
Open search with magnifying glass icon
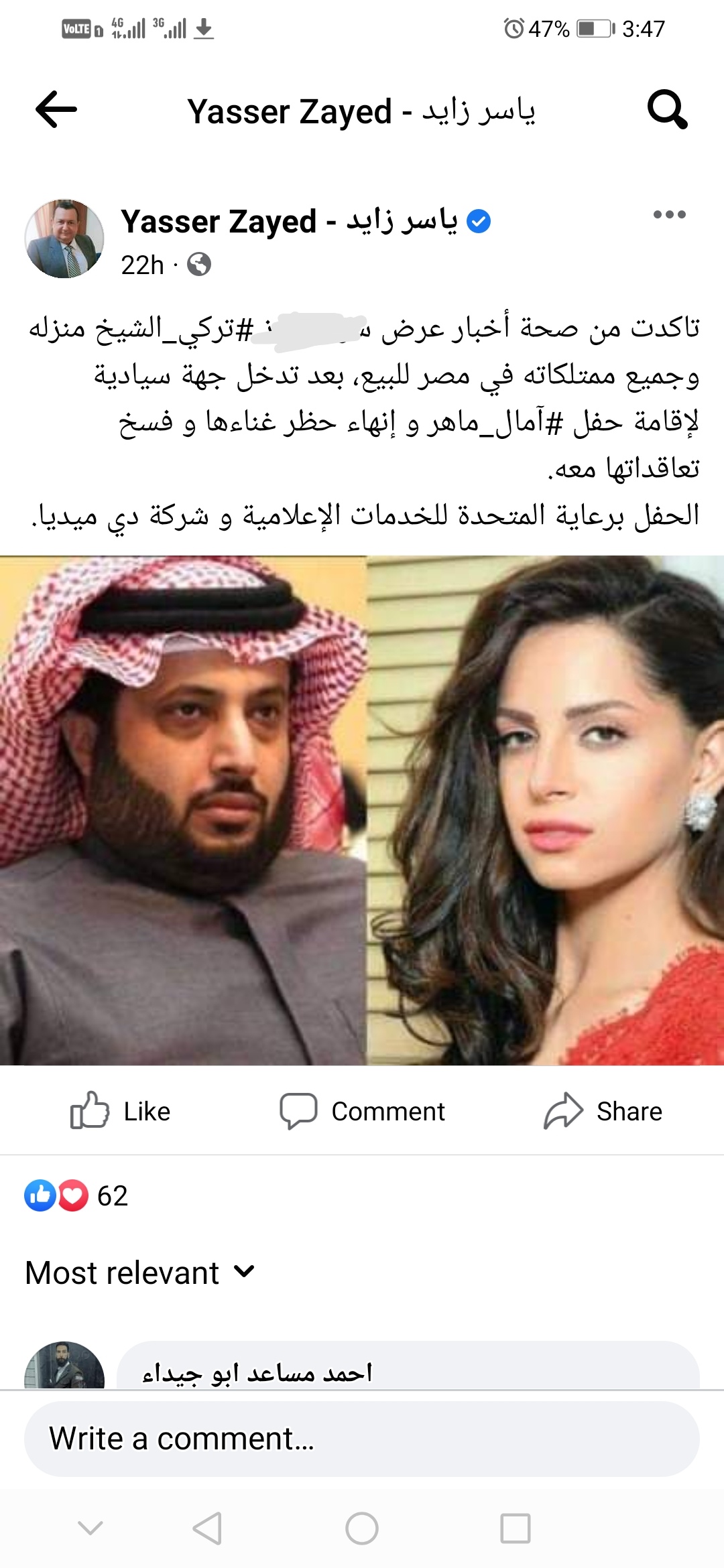(x=667, y=109)
